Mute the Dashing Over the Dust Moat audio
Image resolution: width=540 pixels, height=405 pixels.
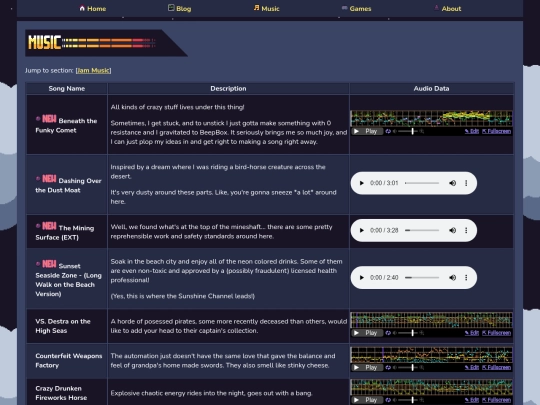pyautogui.click(x=453, y=183)
